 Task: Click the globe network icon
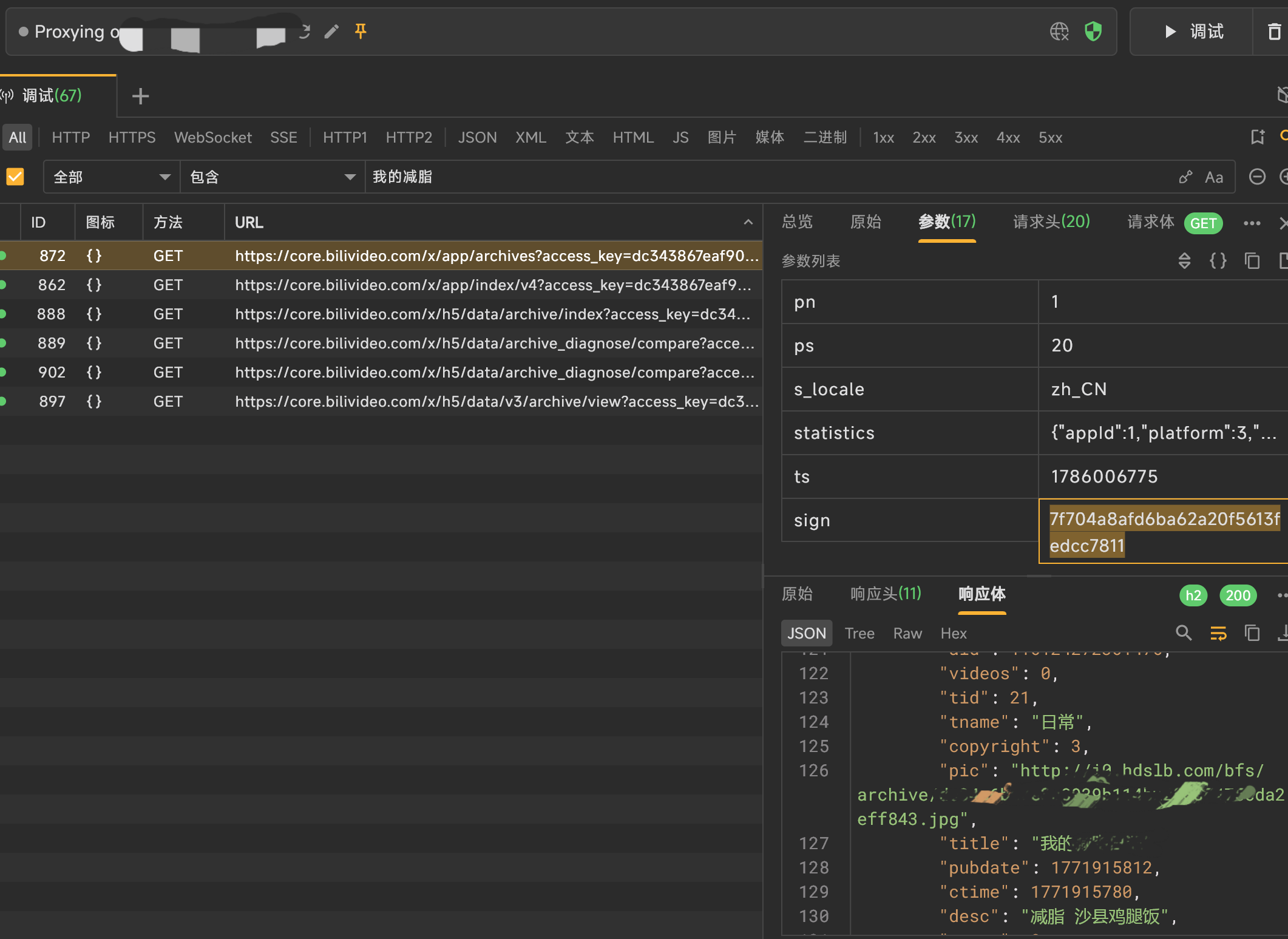(1059, 31)
